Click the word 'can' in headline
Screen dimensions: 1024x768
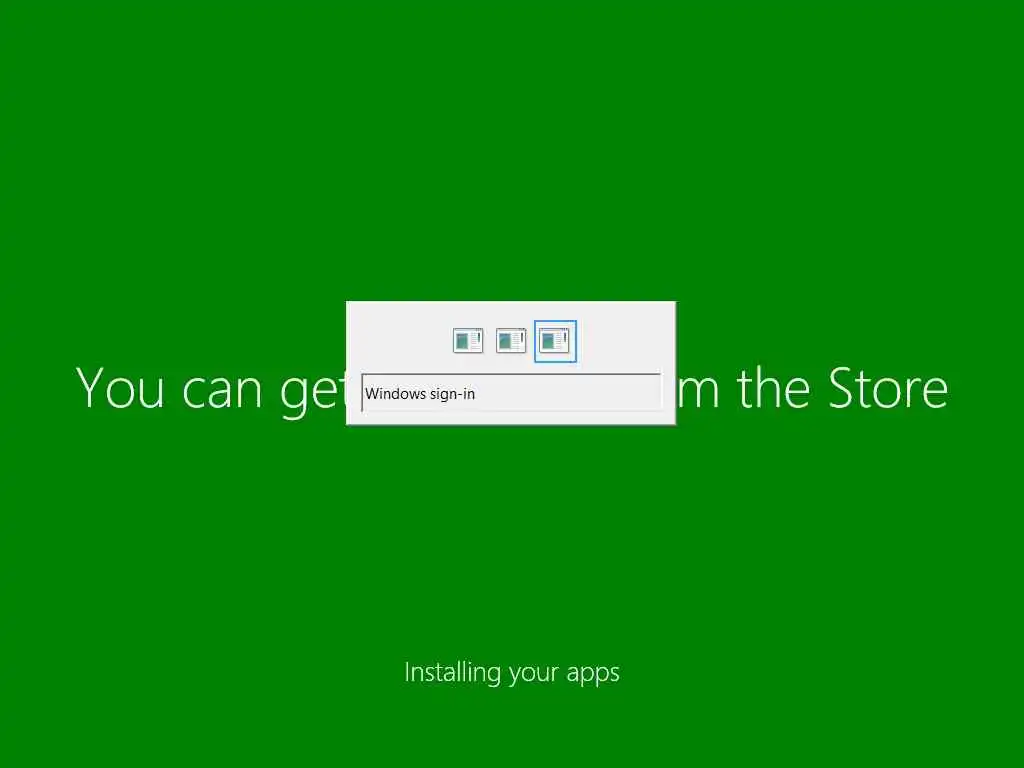221,393
